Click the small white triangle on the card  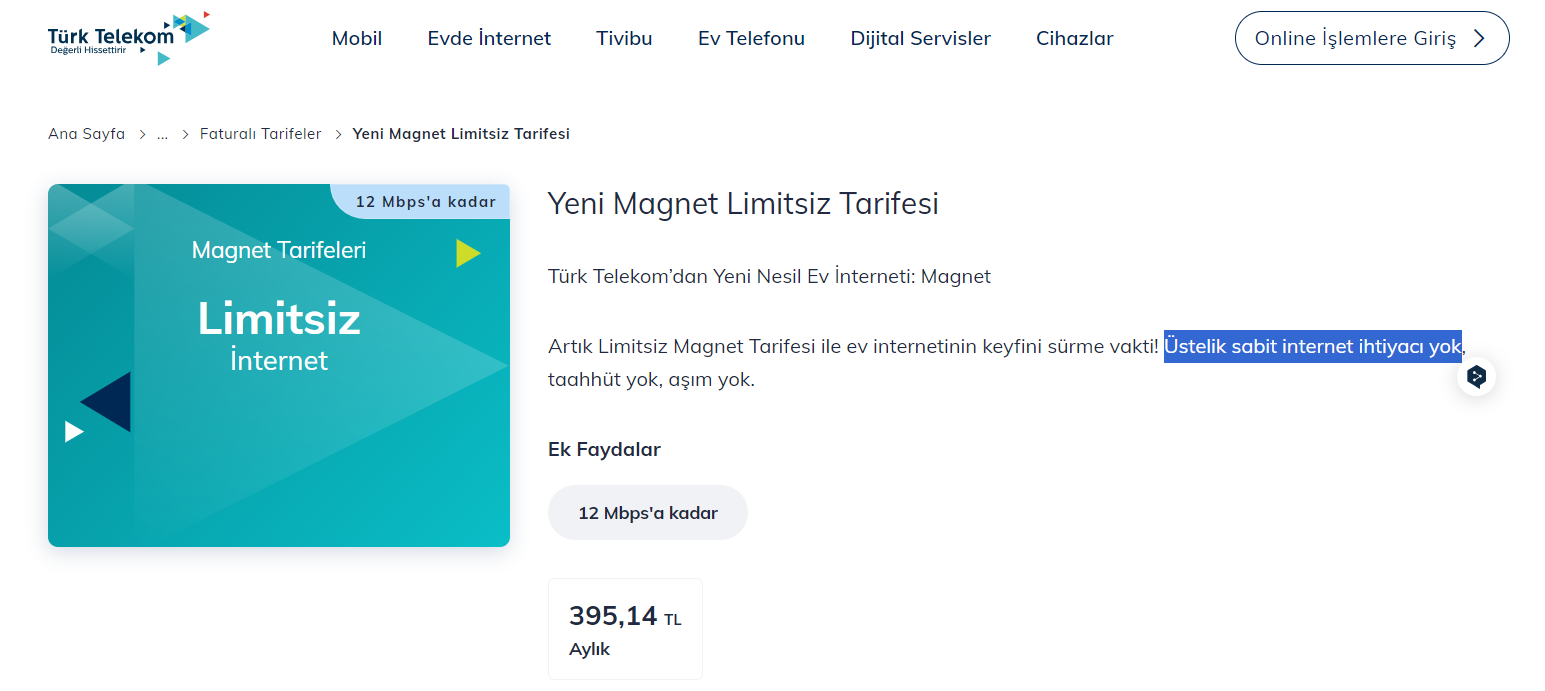pos(73,431)
